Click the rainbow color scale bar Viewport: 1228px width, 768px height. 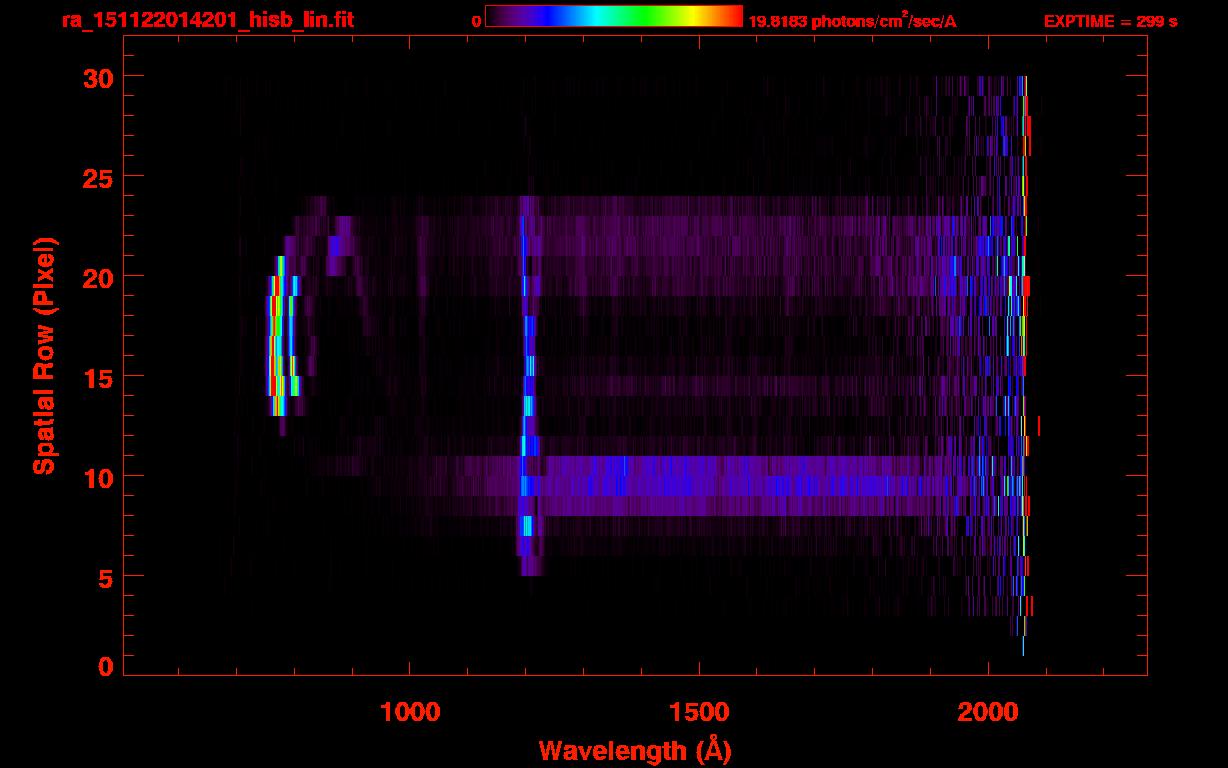(x=614, y=16)
